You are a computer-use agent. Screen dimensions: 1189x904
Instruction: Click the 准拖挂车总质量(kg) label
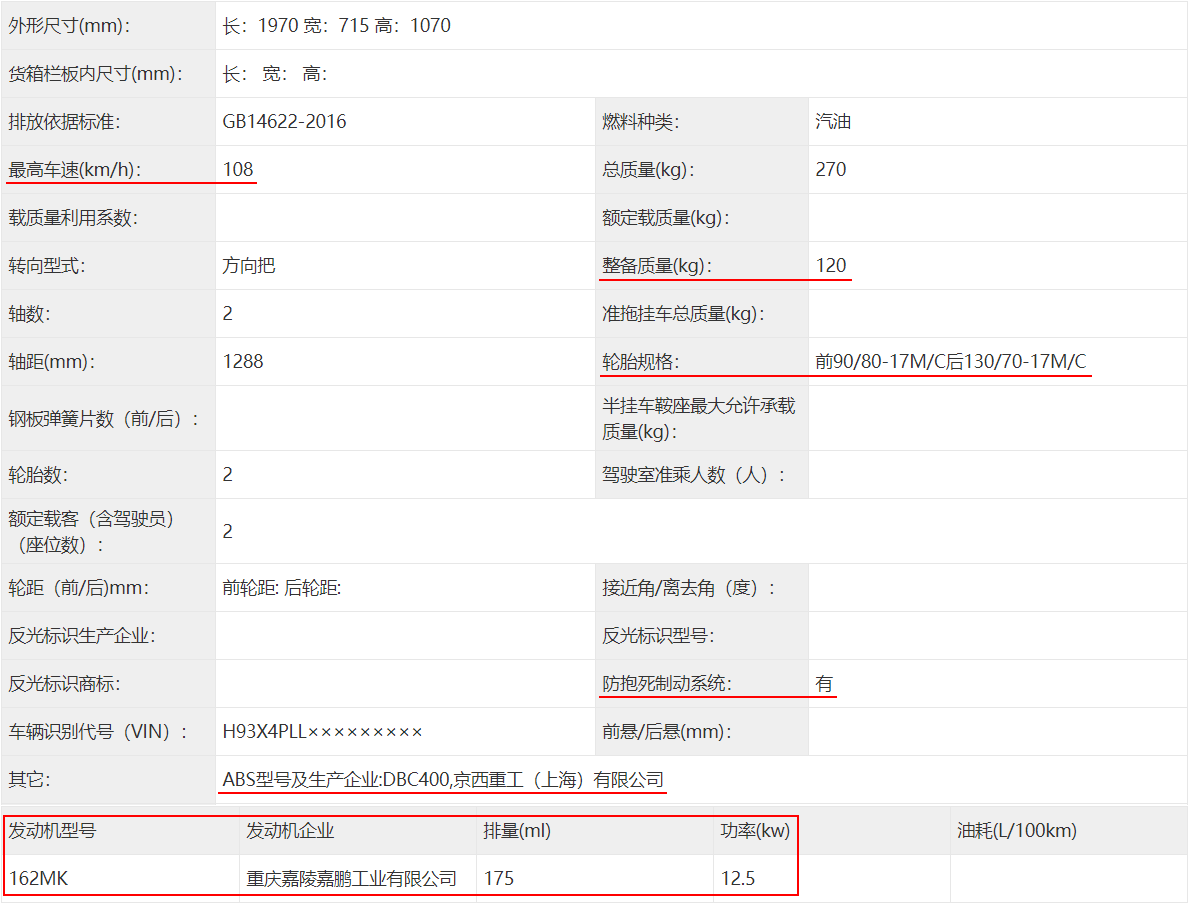[x=683, y=313]
